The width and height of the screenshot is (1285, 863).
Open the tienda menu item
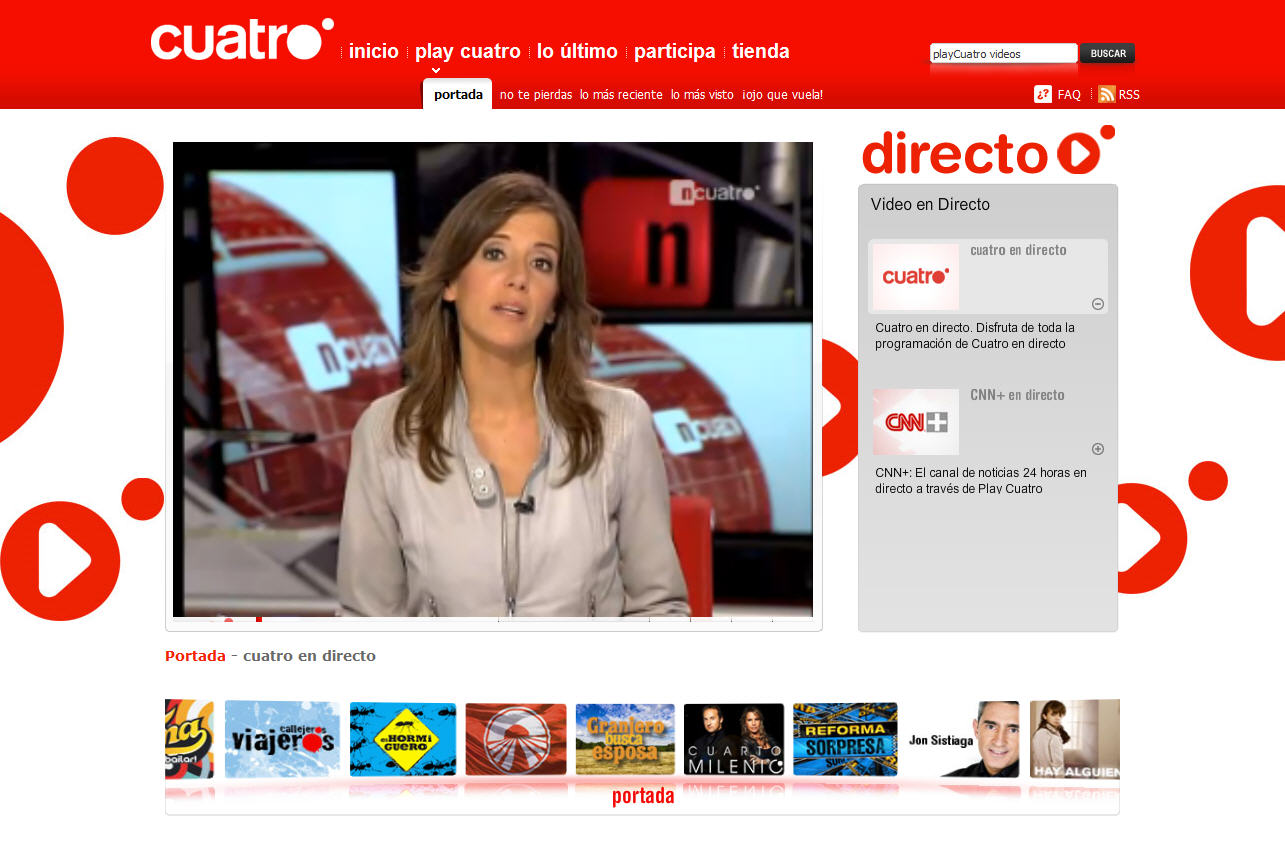click(x=761, y=51)
